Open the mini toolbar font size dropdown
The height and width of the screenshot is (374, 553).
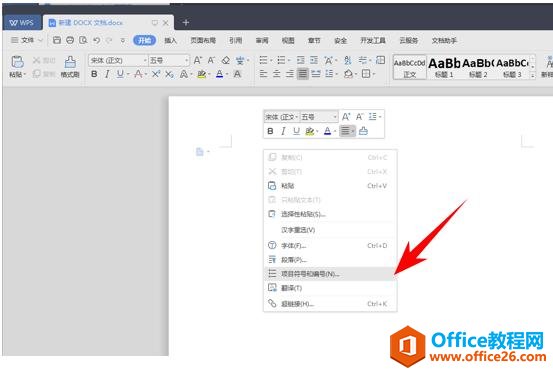(335, 117)
